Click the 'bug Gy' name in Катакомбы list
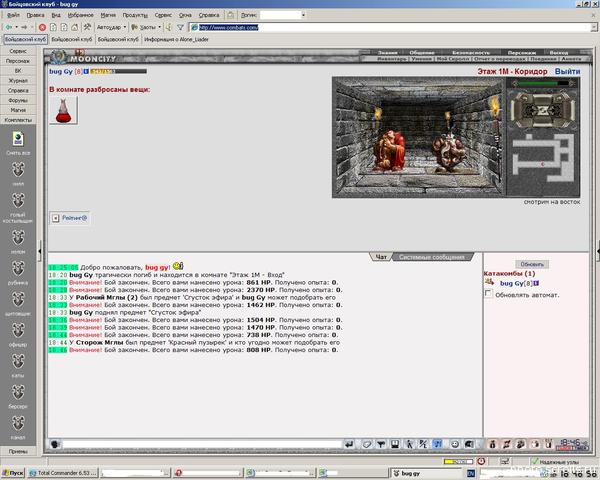This screenshot has height=480, width=600. point(511,283)
